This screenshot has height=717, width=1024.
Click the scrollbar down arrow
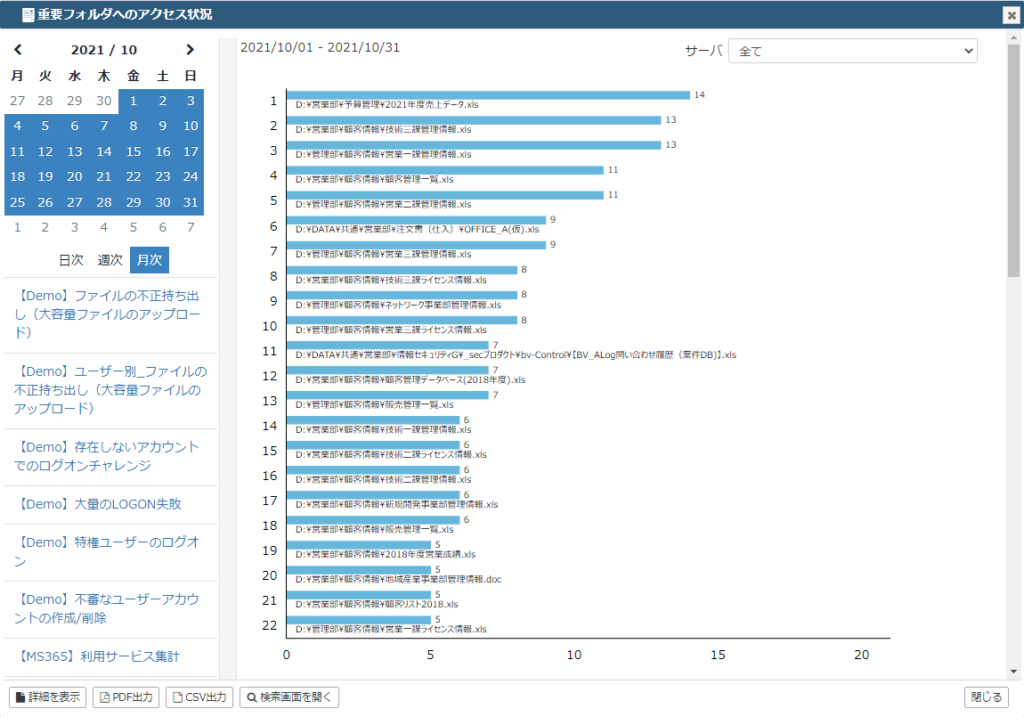tap(1014, 671)
